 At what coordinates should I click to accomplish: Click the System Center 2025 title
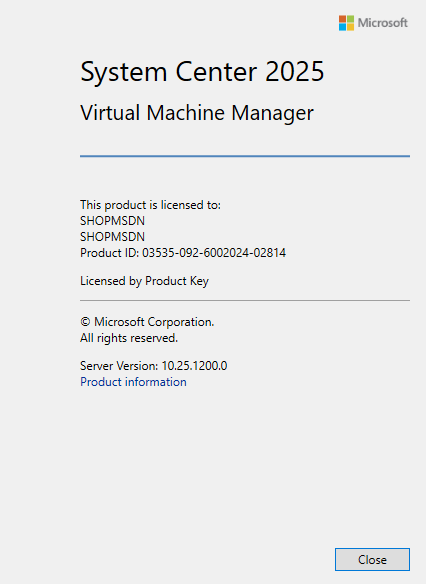(202, 72)
